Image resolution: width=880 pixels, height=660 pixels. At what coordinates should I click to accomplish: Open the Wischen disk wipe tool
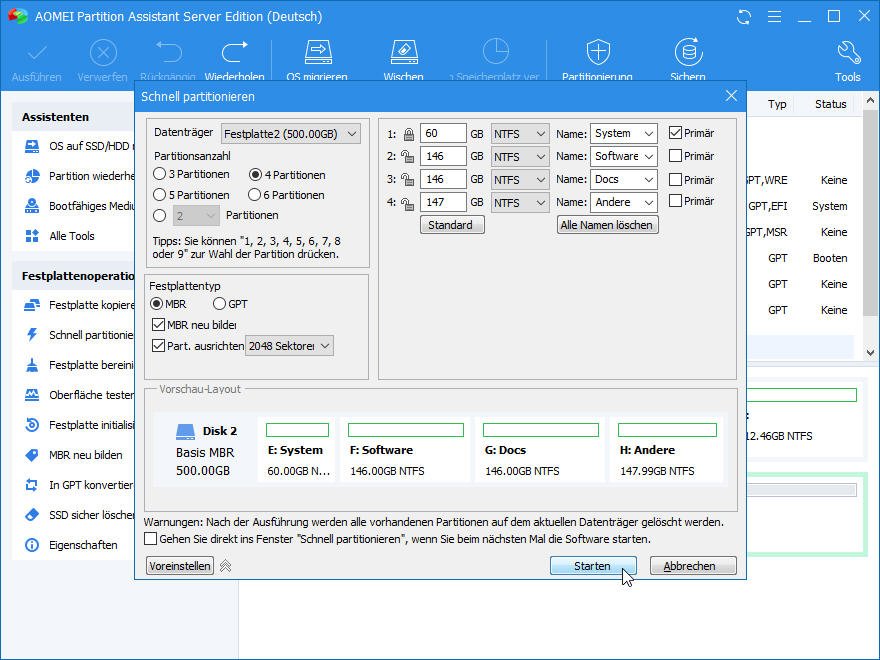[403, 53]
